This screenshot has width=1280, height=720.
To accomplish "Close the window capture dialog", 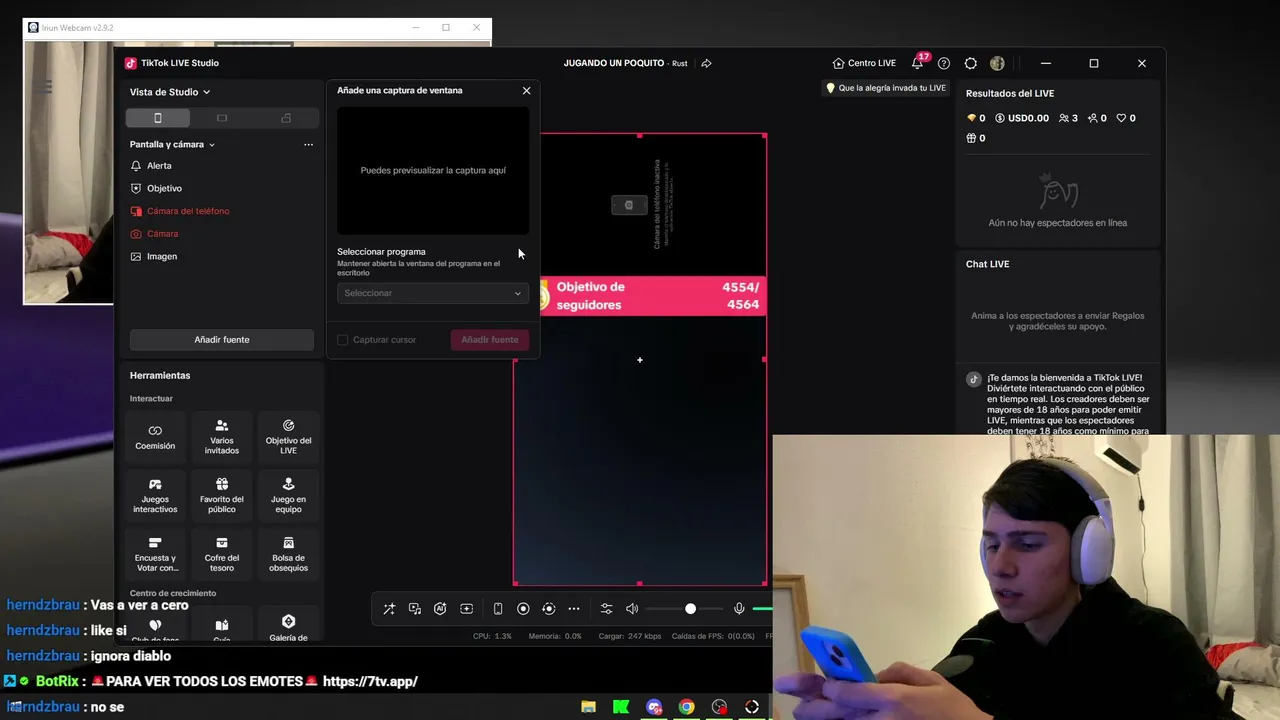I will [526, 91].
